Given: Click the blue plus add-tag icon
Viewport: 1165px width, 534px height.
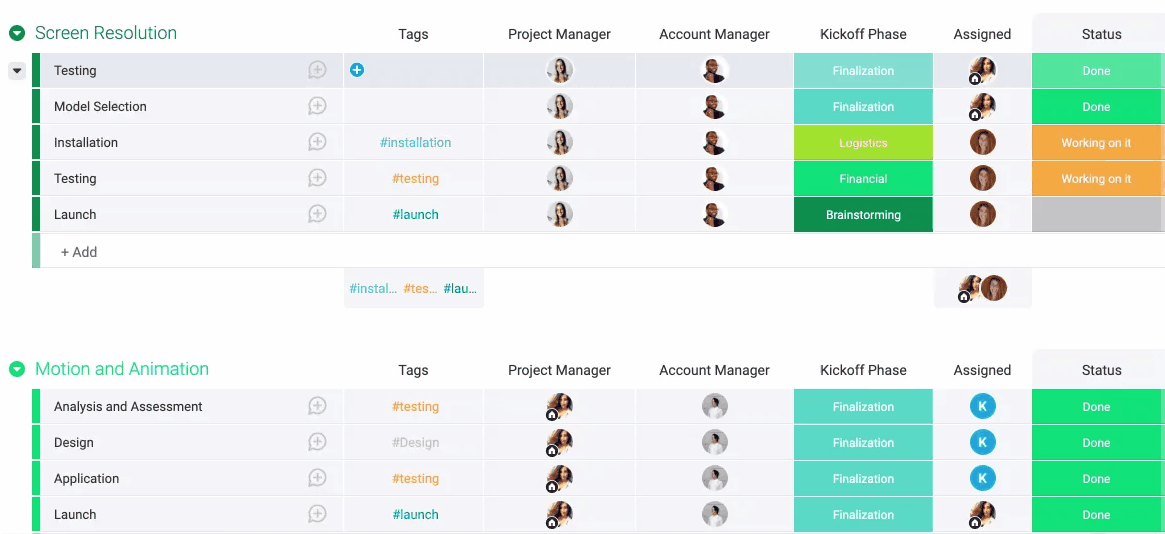Looking at the screenshot, I should pyautogui.click(x=357, y=70).
